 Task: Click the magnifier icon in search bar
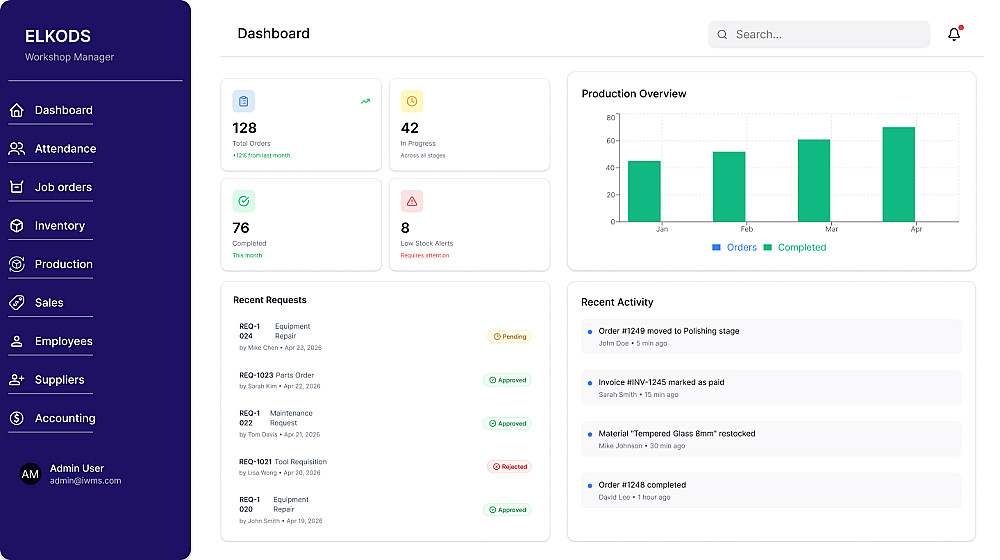coord(722,34)
